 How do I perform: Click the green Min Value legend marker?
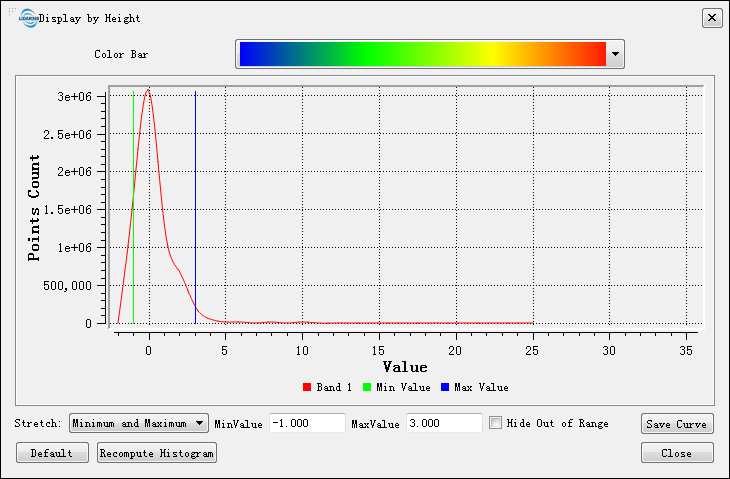[x=367, y=387]
